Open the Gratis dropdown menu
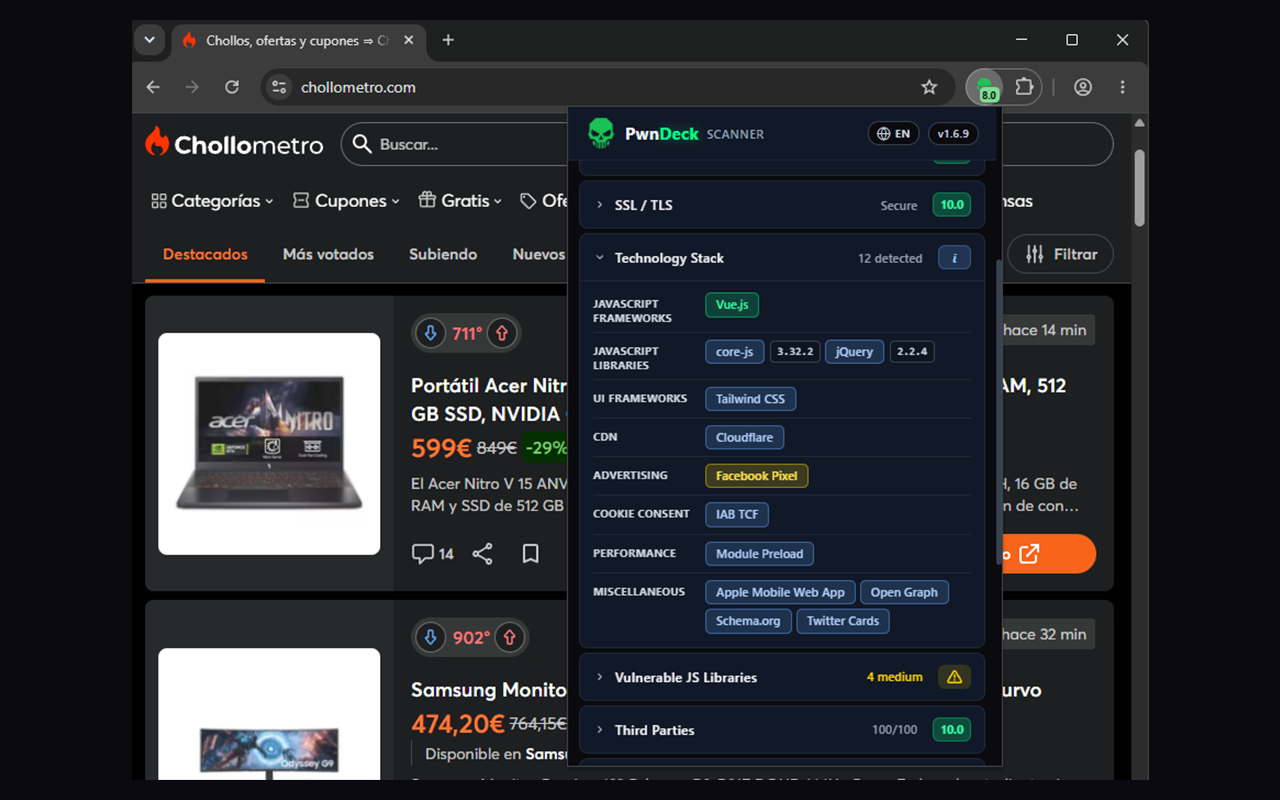 (460, 201)
